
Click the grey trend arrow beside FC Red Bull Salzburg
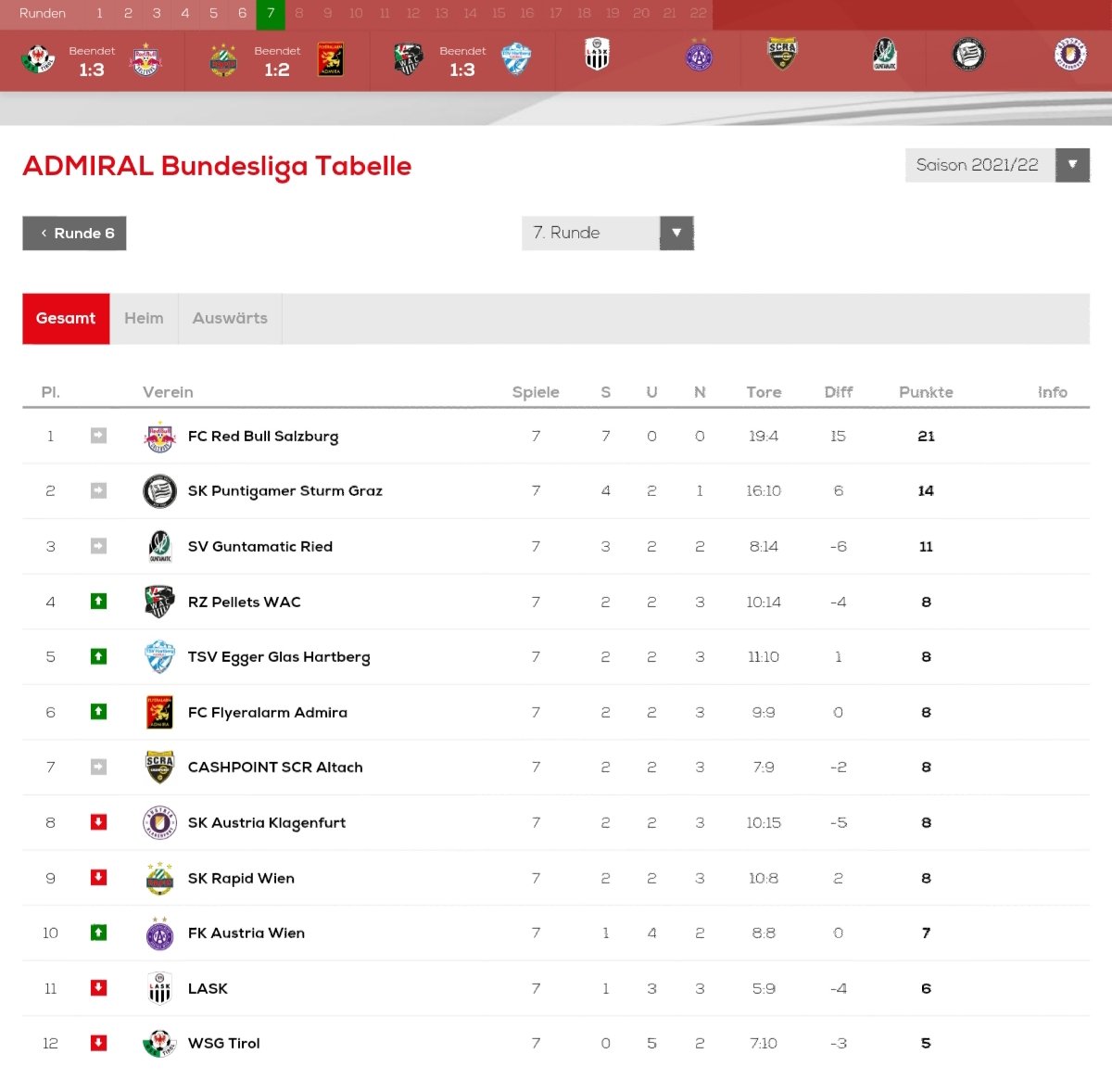coord(98,436)
